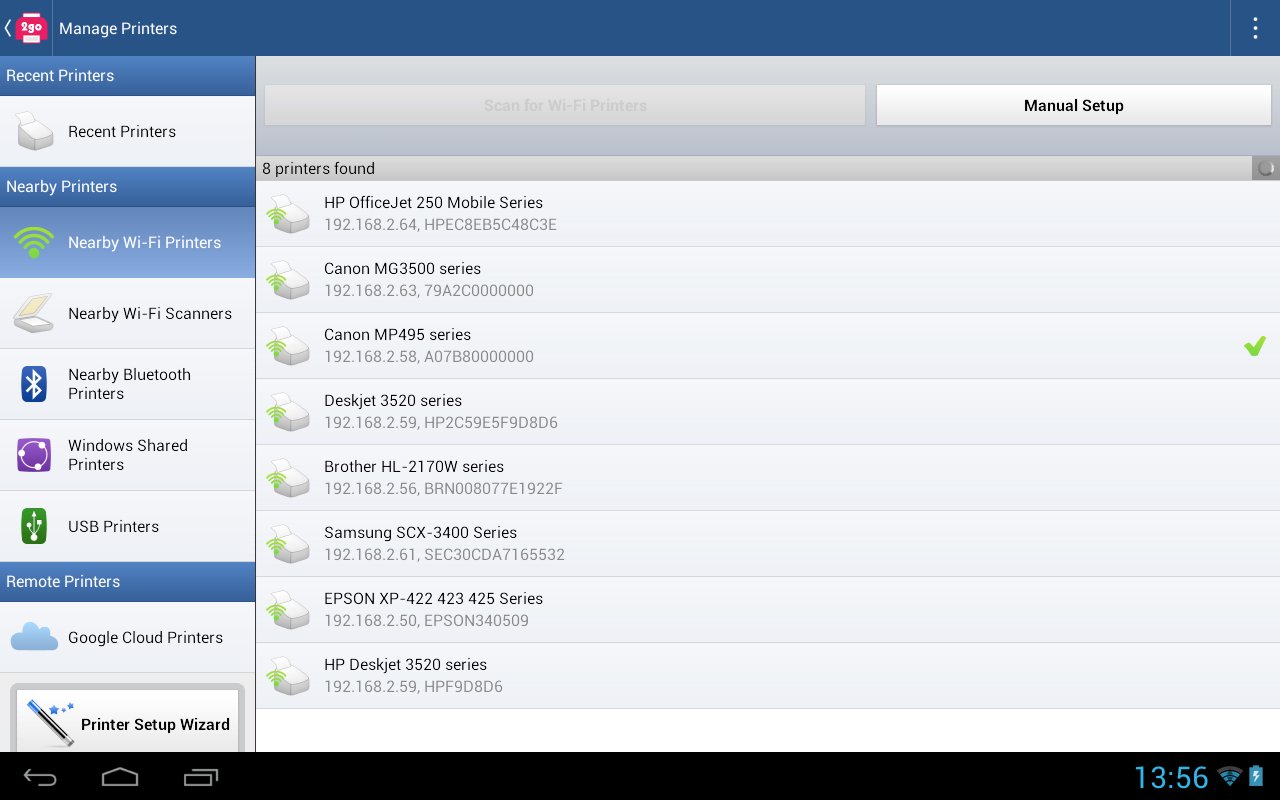Tap the battery icon in the system bar
The image size is (1280, 800).
(x=1257, y=776)
